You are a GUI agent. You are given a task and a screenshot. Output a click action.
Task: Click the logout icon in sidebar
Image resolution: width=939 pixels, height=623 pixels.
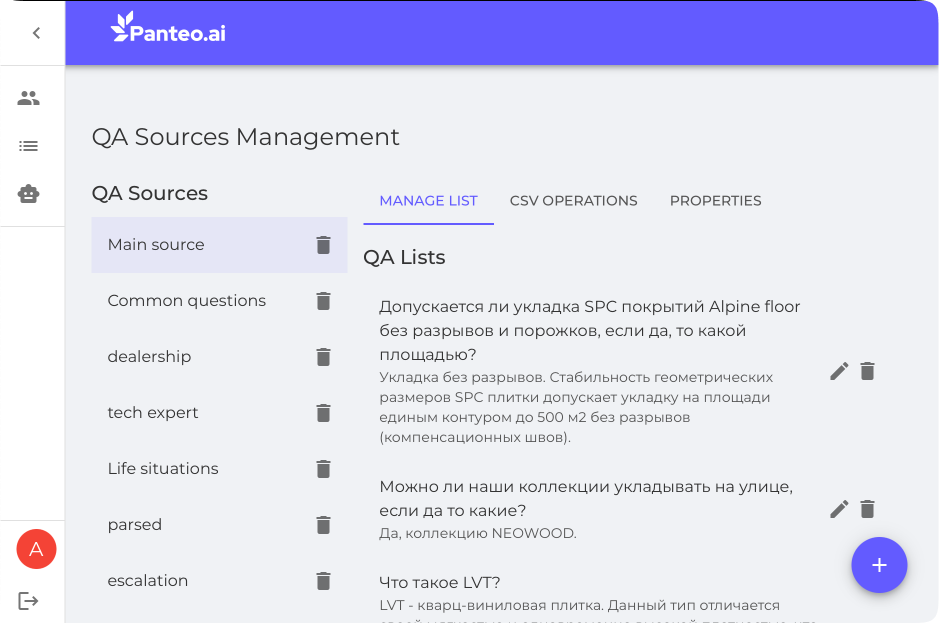[x=29, y=601]
